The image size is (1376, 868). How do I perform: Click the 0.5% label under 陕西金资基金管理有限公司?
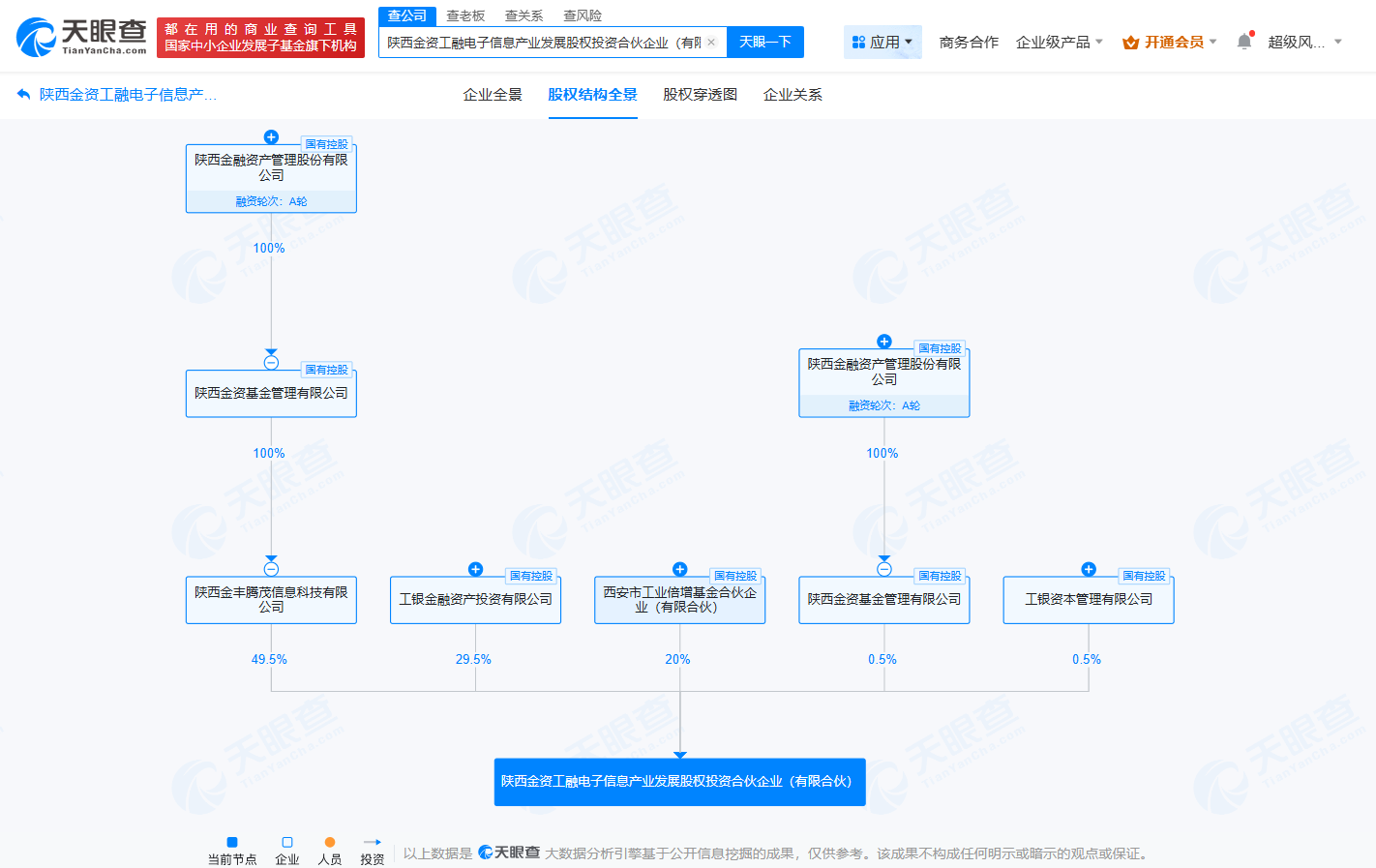(x=882, y=660)
